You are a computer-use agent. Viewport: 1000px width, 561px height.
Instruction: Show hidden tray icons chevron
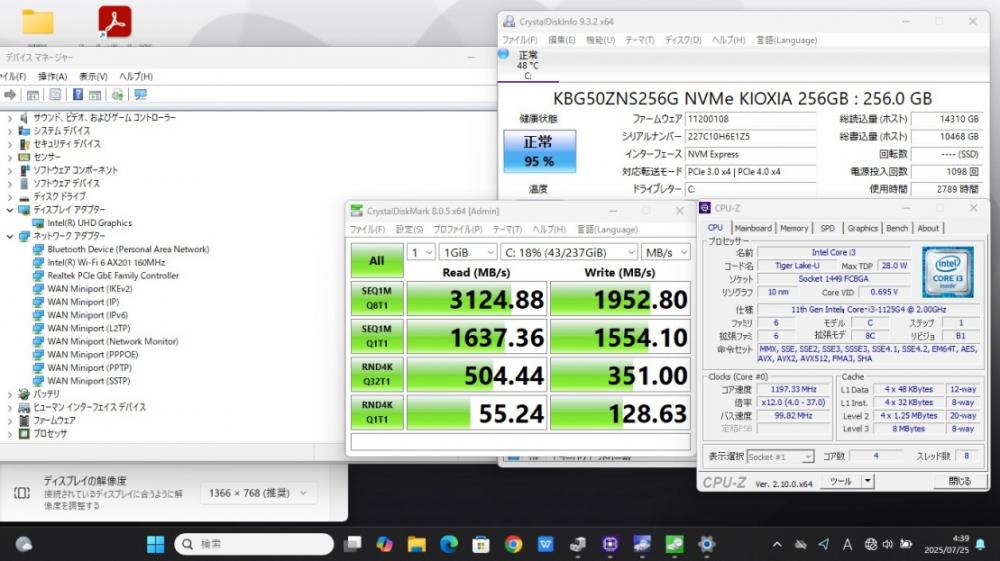[777, 544]
